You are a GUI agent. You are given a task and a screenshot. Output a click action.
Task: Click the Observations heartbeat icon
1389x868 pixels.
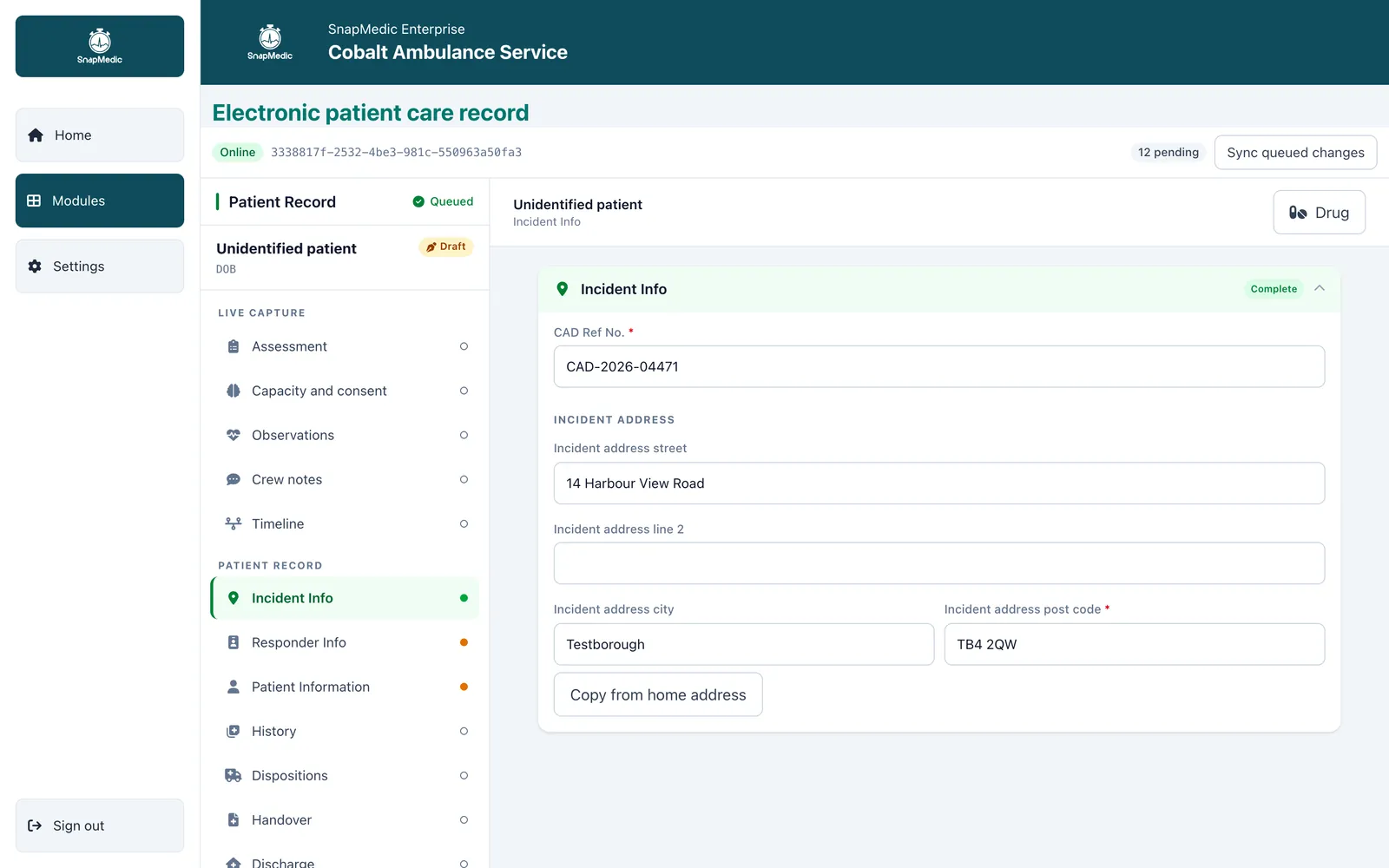[234, 435]
